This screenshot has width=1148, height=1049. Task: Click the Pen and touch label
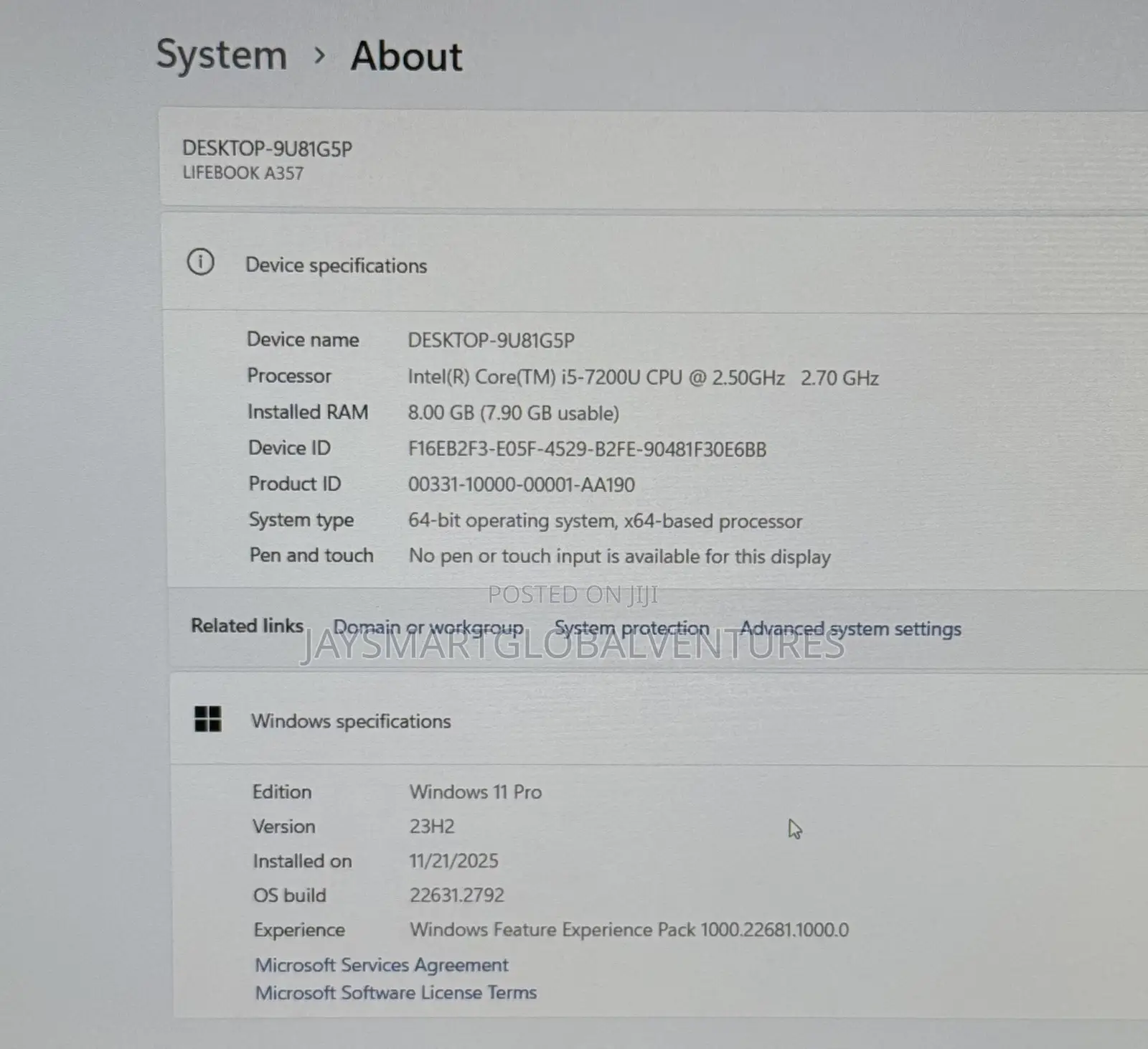click(x=311, y=555)
